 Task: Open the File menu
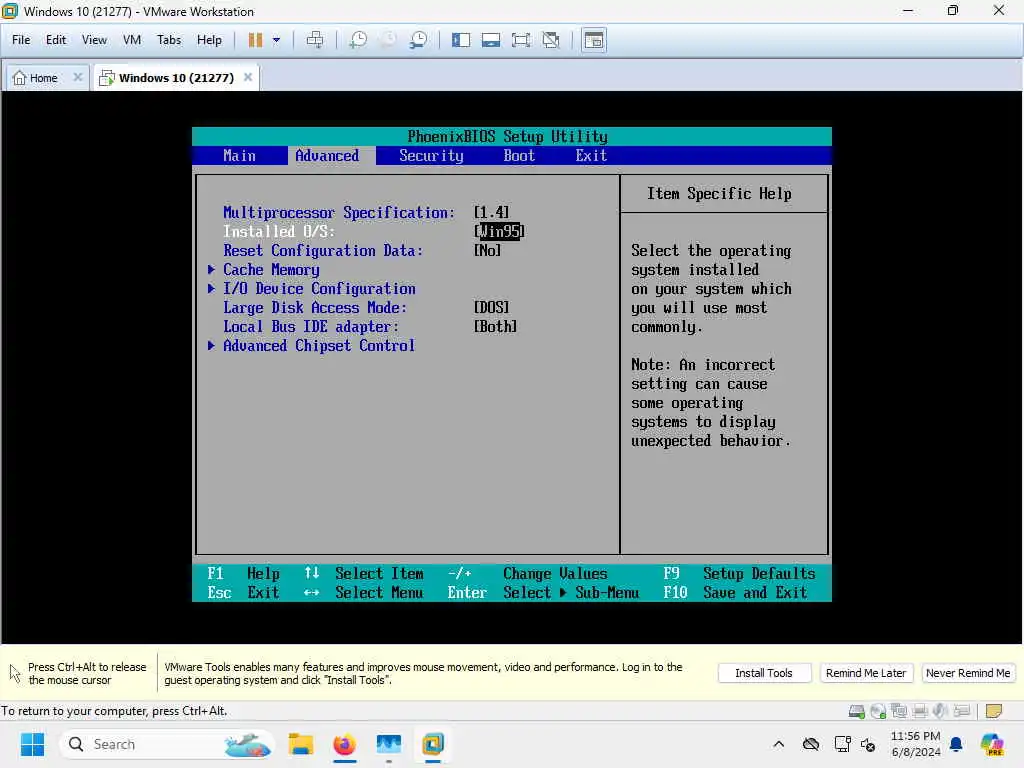[21, 40]
